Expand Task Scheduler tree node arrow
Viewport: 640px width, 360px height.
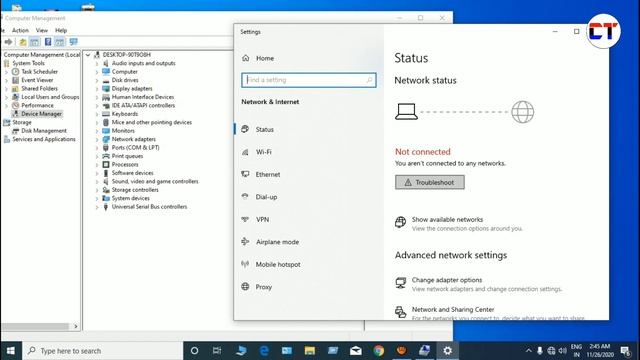point(6,72)
